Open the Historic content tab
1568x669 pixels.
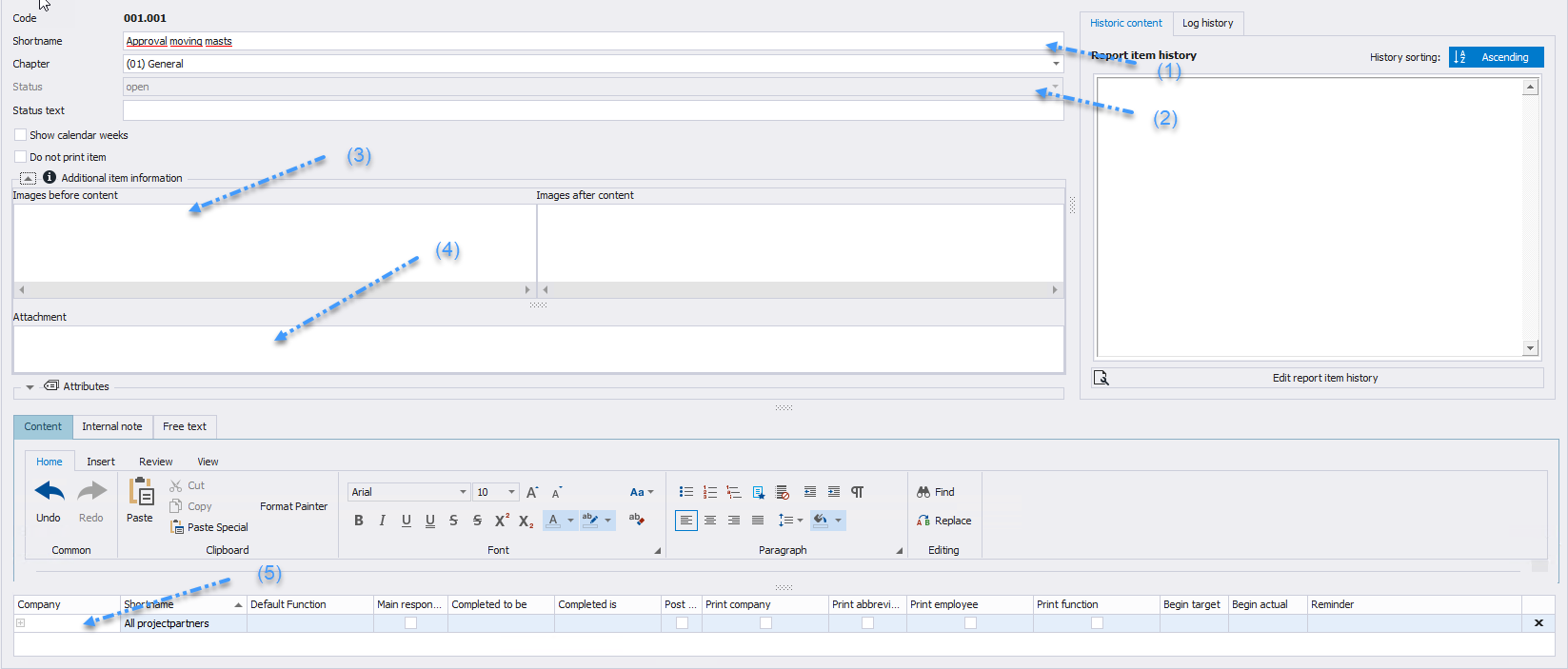click(1126, 23)
